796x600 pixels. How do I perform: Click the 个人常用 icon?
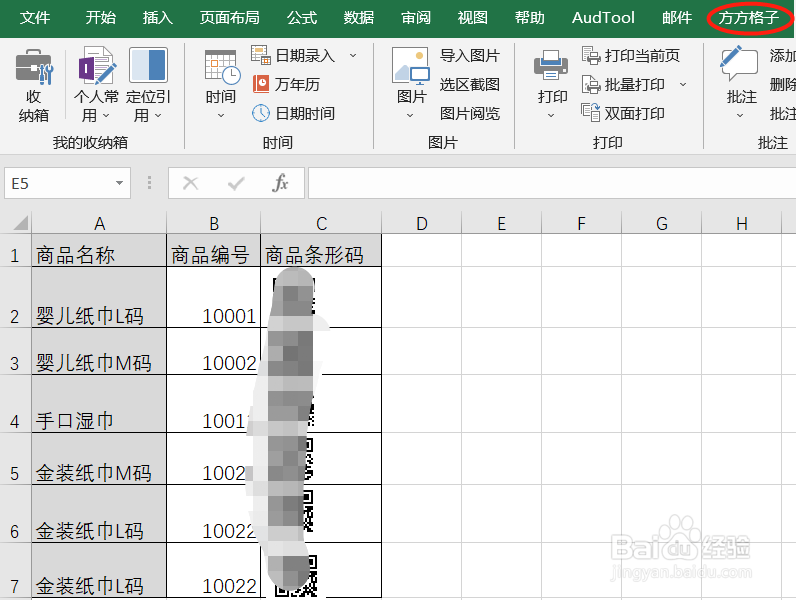[96, 65]
